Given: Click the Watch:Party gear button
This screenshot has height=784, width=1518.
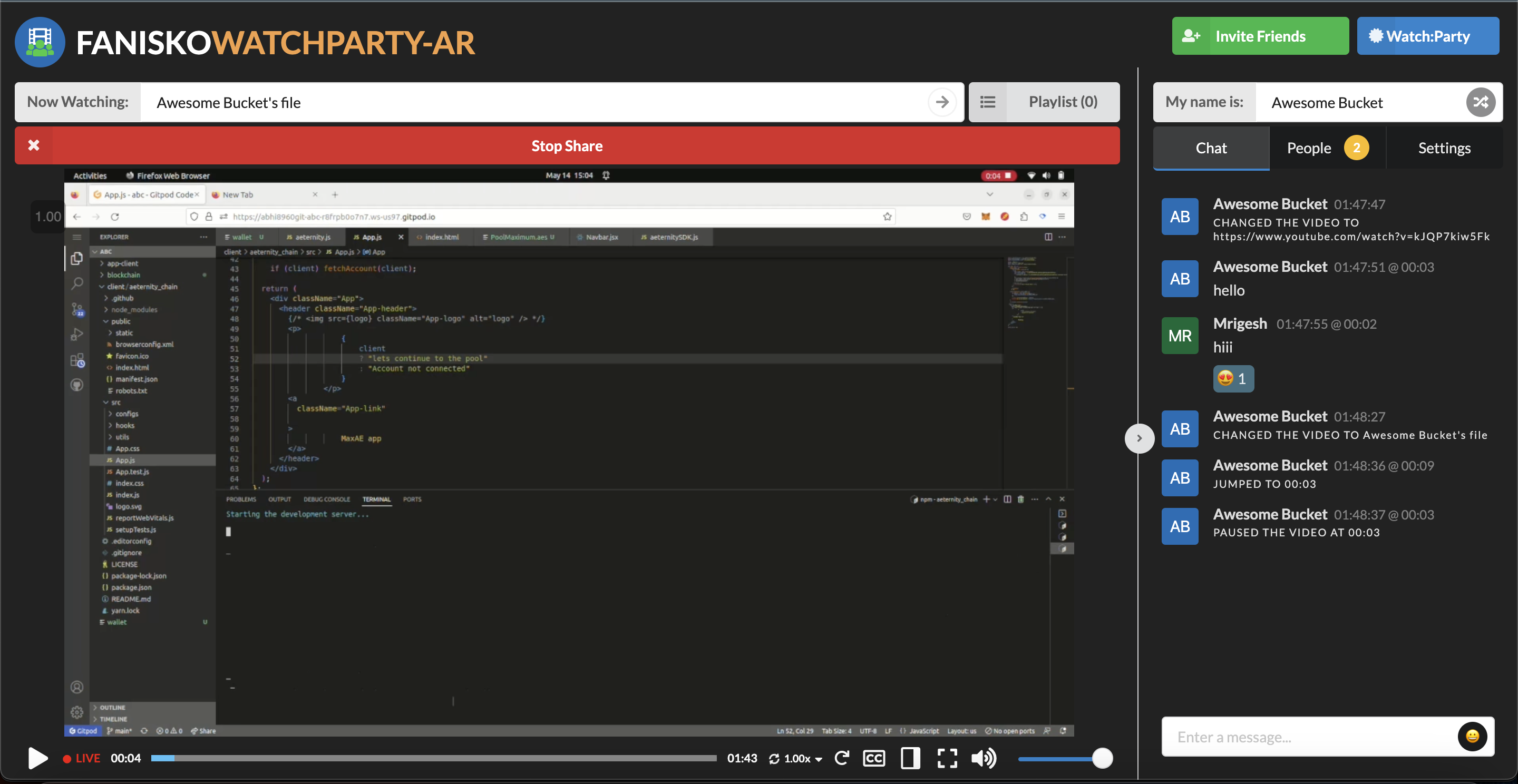Looking at the screenshot, I should click(1427, 36).
